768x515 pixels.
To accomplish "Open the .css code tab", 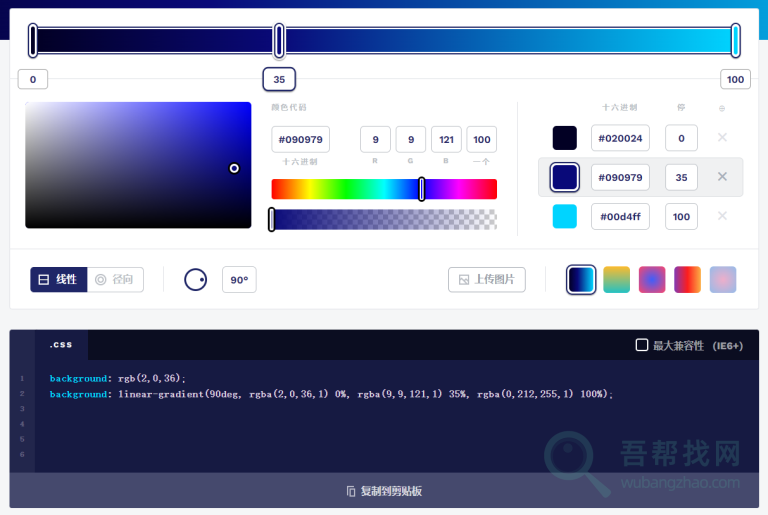I will [61, 345].
